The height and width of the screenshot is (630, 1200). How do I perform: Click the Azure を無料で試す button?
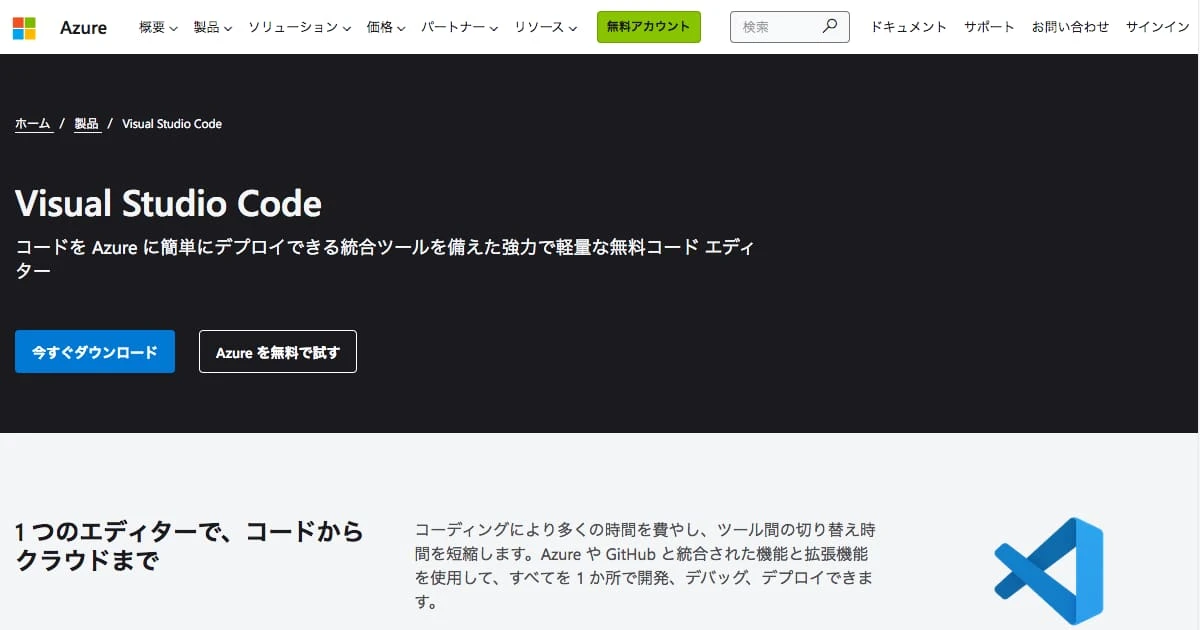278,352
